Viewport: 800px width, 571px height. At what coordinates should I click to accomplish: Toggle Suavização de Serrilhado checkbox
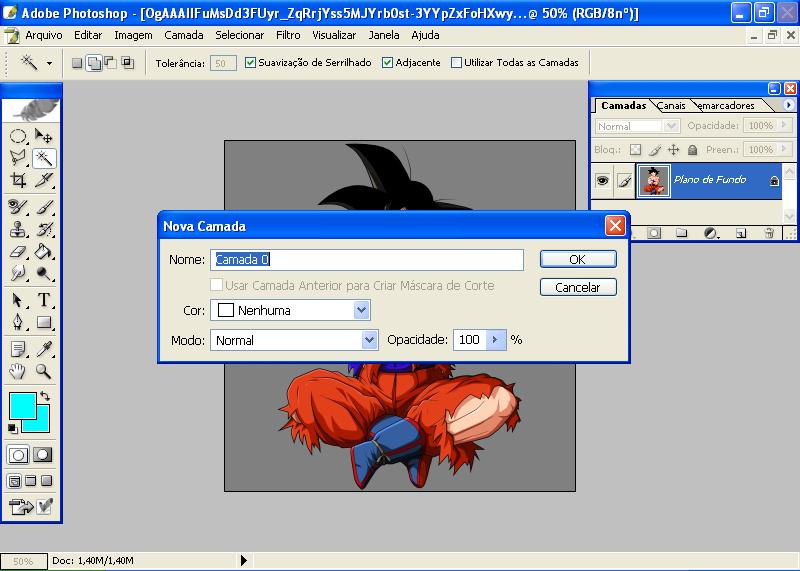coord(250,62)
